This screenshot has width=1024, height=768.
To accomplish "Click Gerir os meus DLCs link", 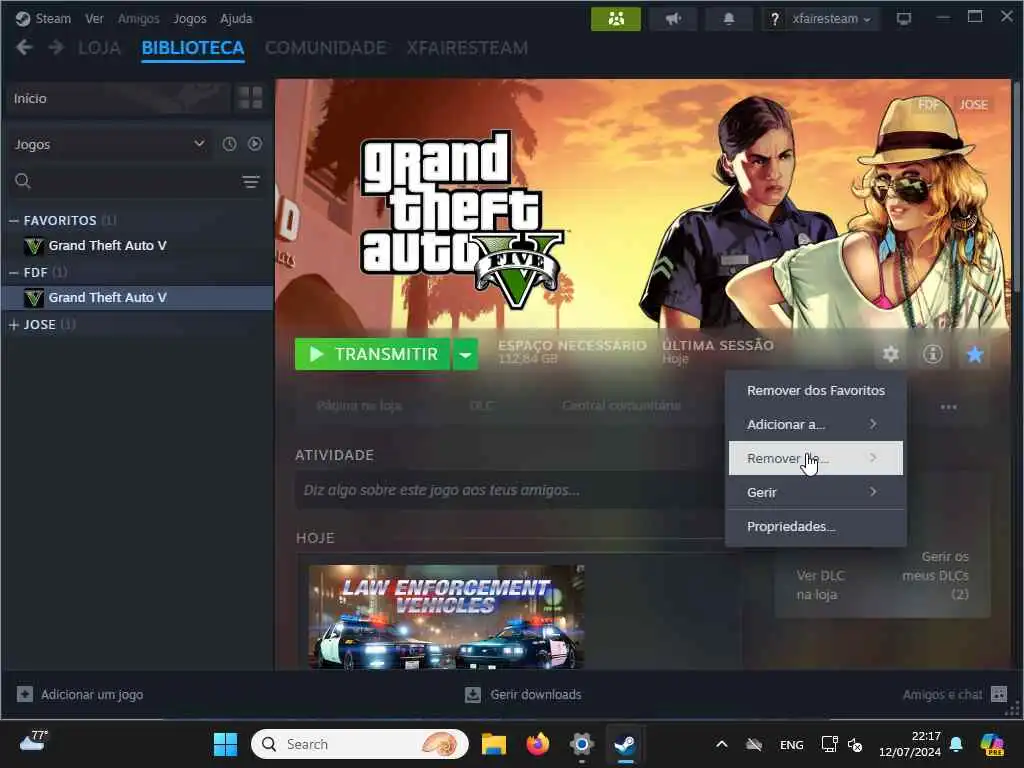I will point(935,575).
